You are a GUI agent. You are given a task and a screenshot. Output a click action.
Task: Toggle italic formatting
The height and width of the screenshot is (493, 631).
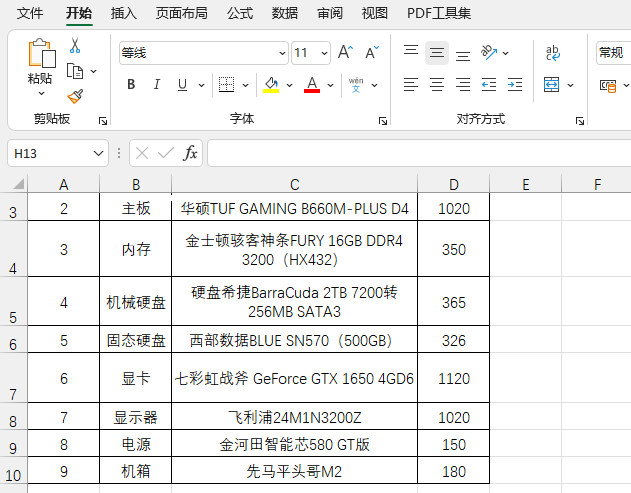click(x=157, y=85)
